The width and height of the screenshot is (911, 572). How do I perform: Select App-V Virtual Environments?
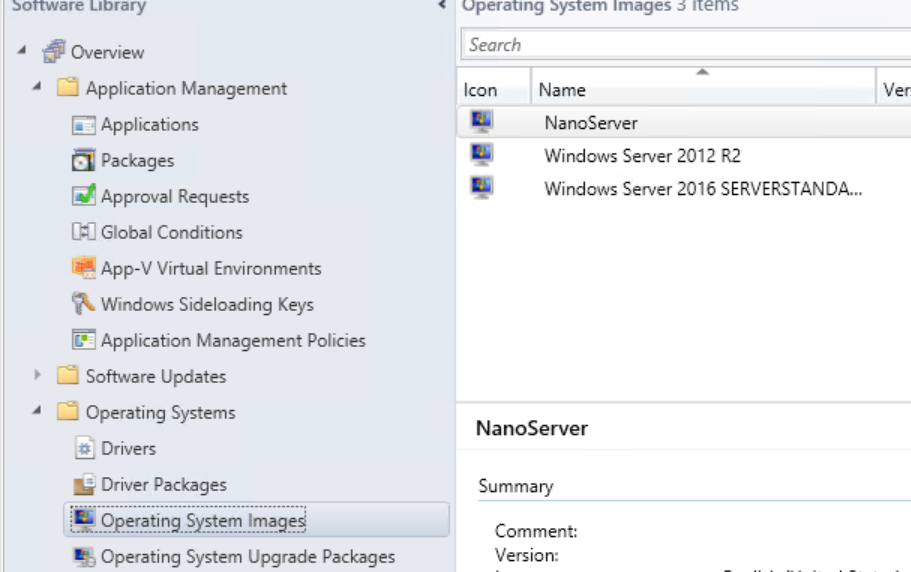(211, 268)
